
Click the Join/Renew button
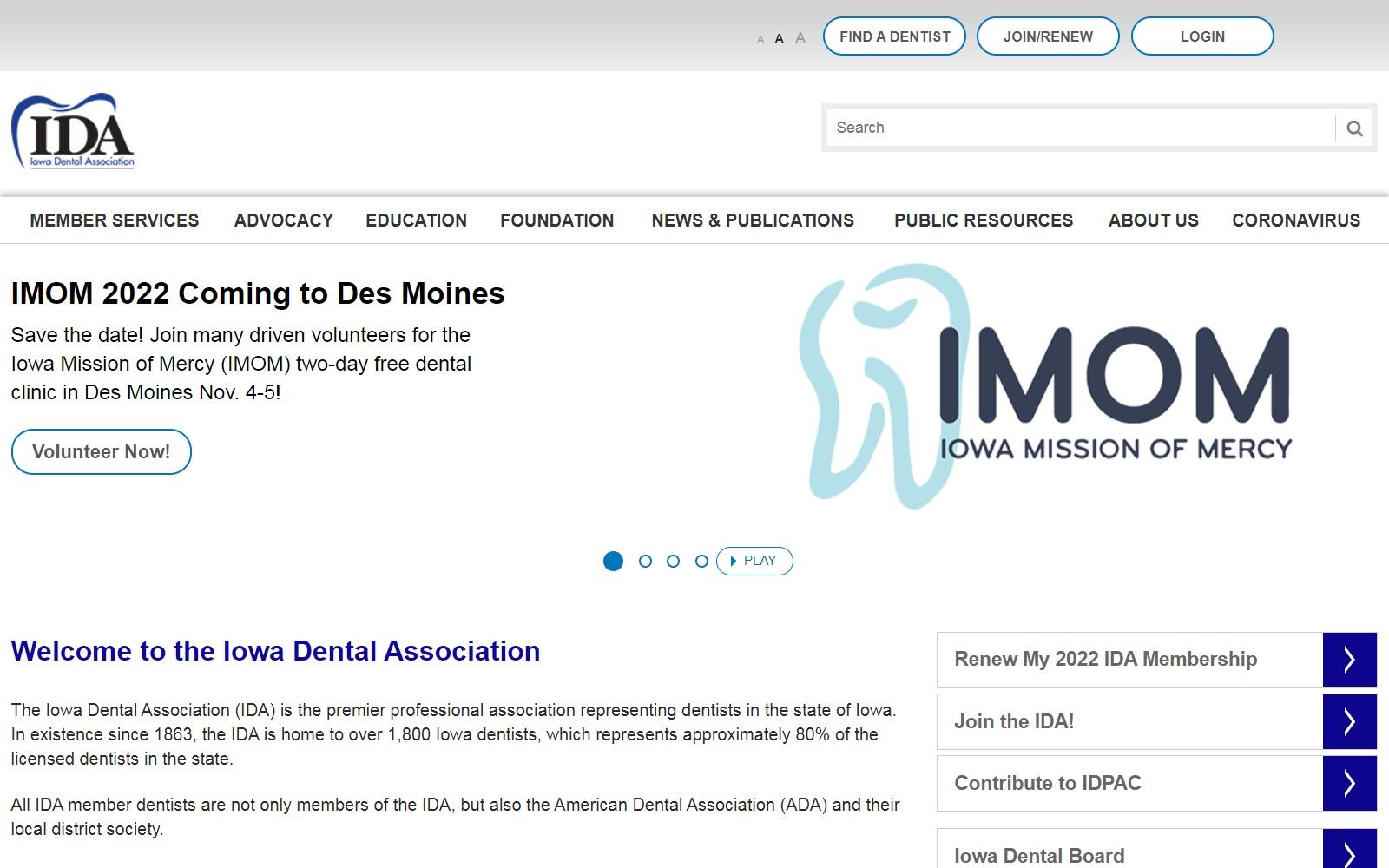click(x=1048, y=36)
